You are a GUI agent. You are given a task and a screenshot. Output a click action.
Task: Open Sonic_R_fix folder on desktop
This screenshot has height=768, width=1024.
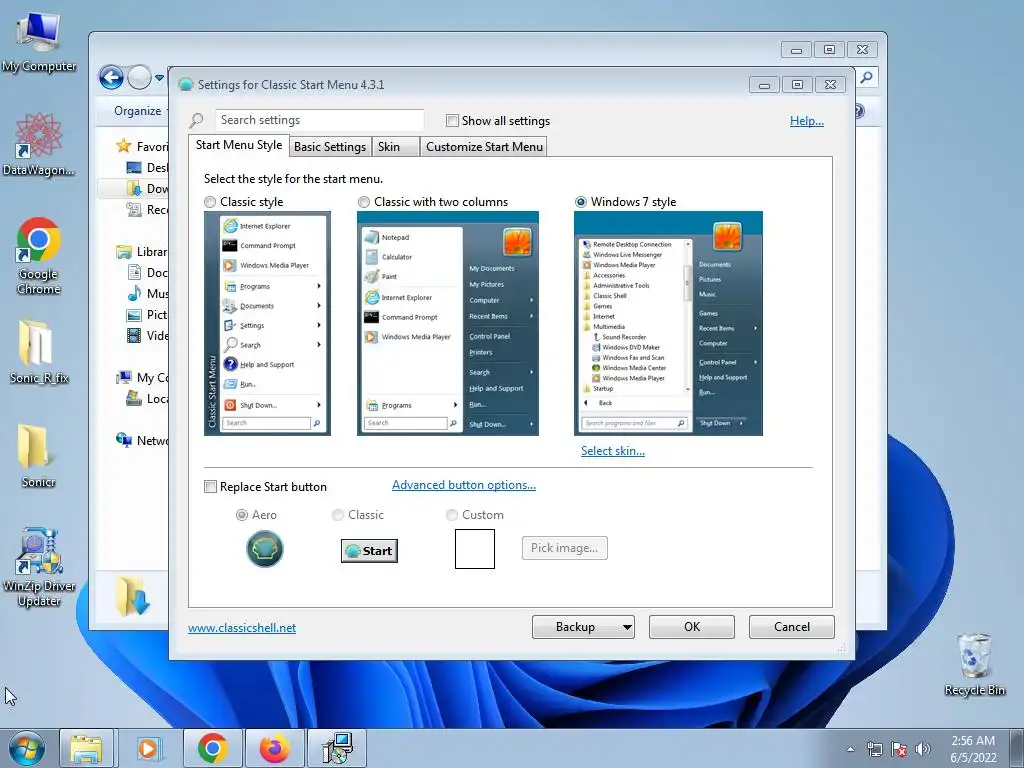coord(39,351)
